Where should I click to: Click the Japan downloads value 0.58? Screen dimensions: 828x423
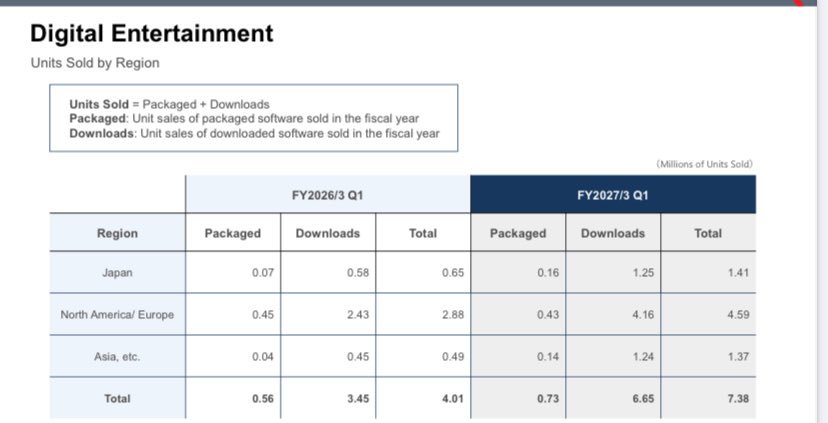[358, 273]
